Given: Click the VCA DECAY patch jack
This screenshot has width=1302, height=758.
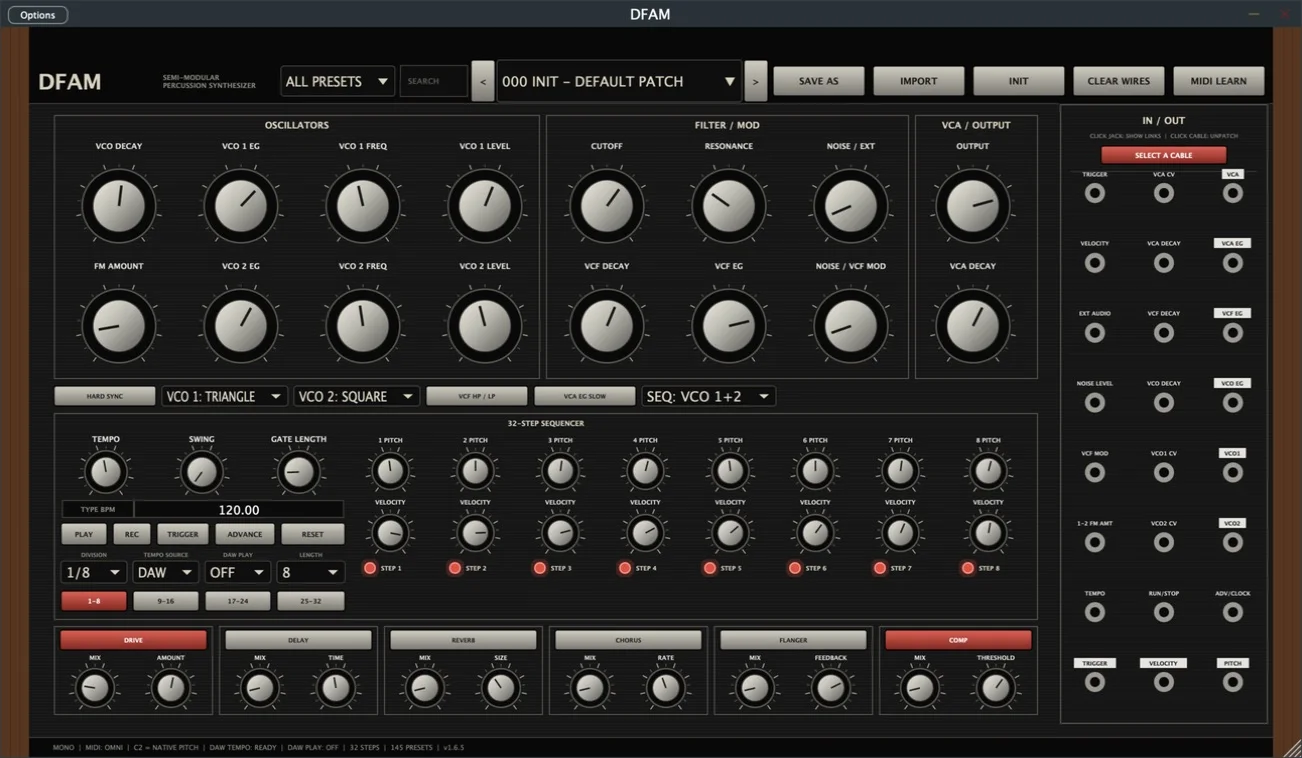Looking at the screenshot, I should click(1164, 263).
